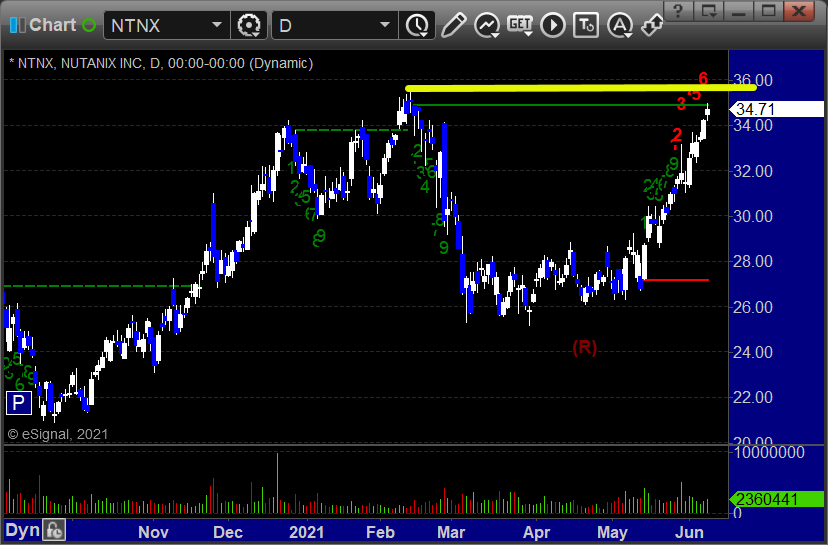Click the Mar label on the time axis
Viewport: 828px width, 545px height.
coord(451,532)
